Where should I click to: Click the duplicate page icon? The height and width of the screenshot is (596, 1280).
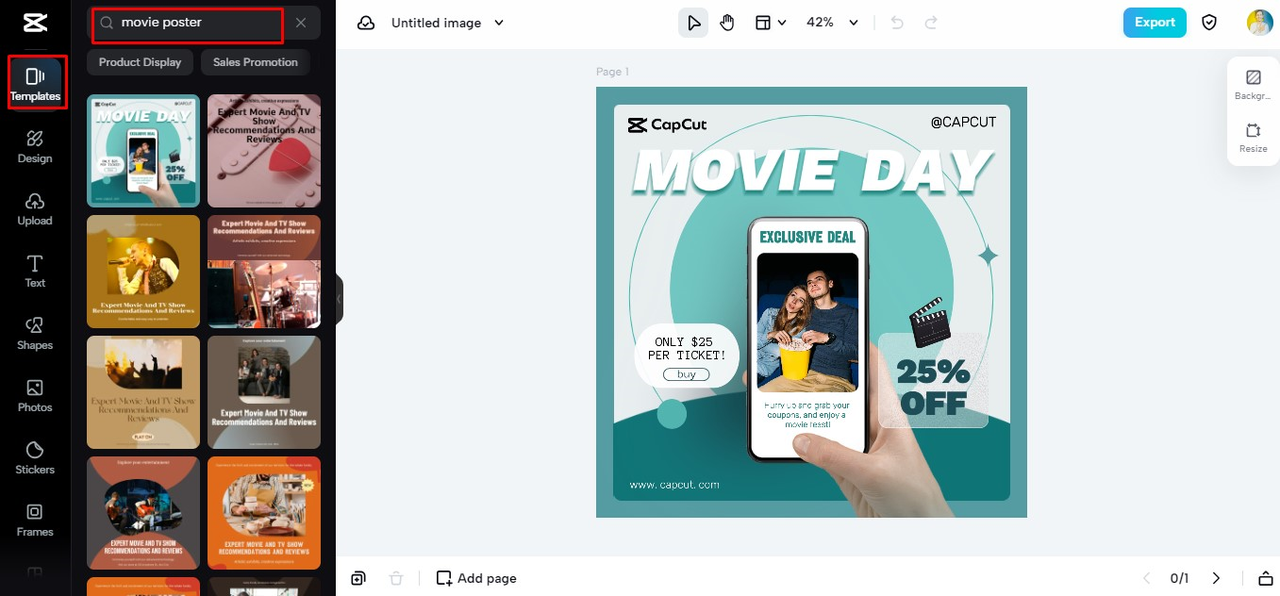pos(358,578)
